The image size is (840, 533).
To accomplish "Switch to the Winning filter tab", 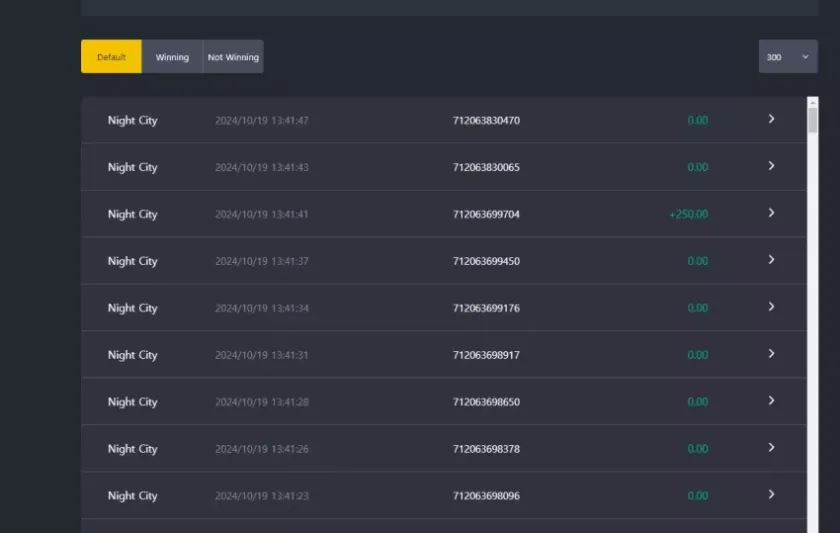I will pyautogui.click(x=172, y=57).
